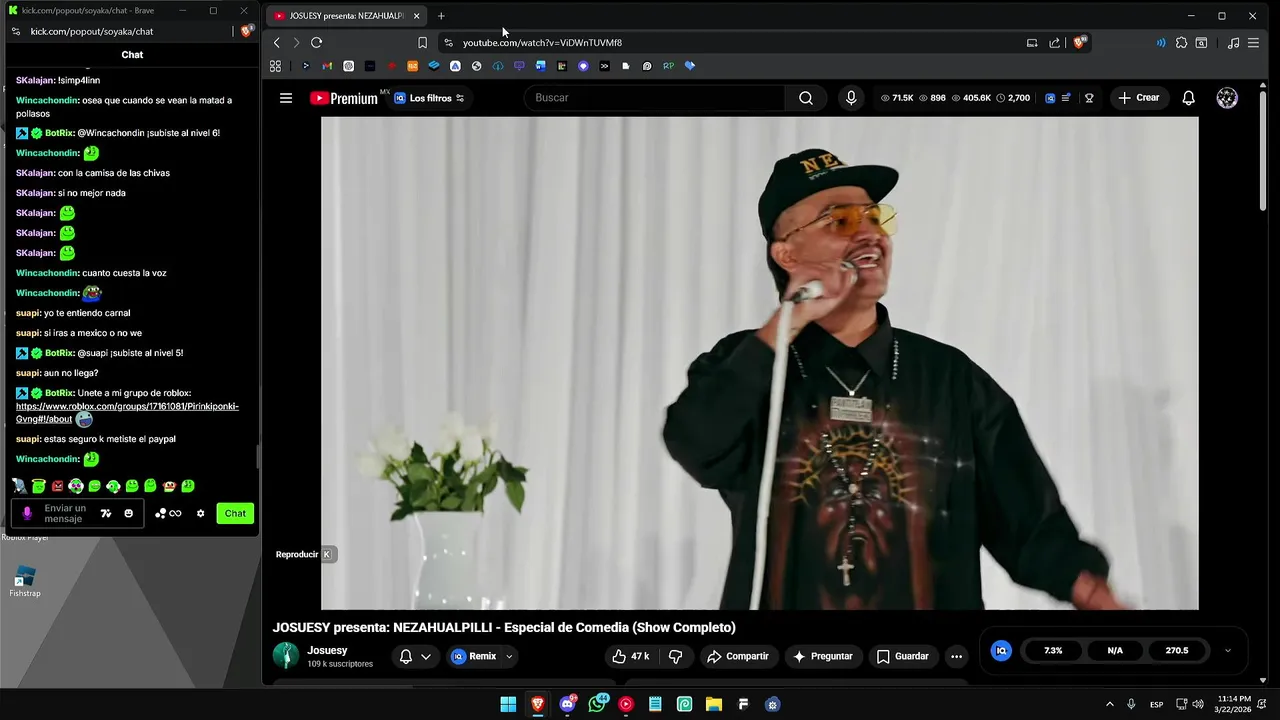This screenshot has width=1280, height=720.
Task: Open the channel points icon in Kick chat
Action: (x=168, y=513)
